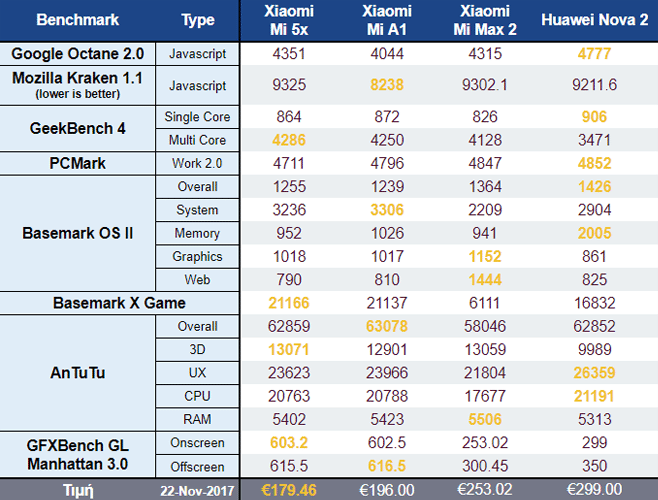
Task: Select the Xiaomi Mi 5x column header
Action: (289, 20)
